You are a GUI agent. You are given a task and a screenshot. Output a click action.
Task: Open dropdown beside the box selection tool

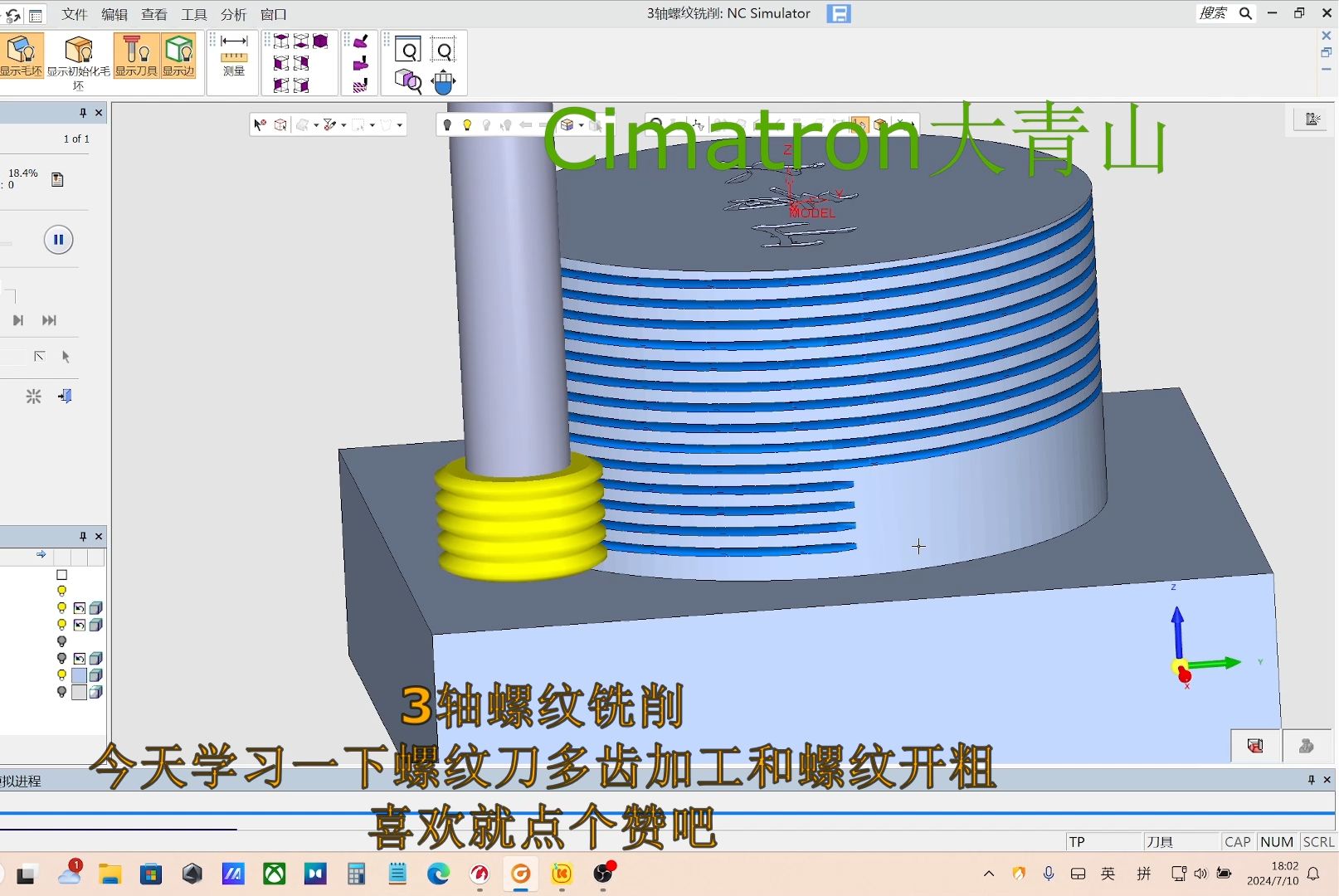[x=372, y=125]
